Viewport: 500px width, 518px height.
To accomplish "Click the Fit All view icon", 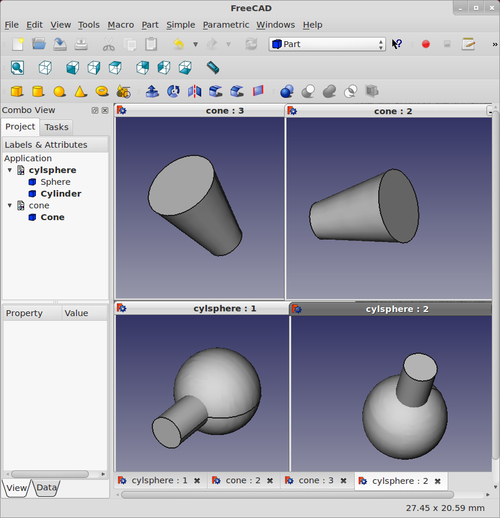I will 17,68.
